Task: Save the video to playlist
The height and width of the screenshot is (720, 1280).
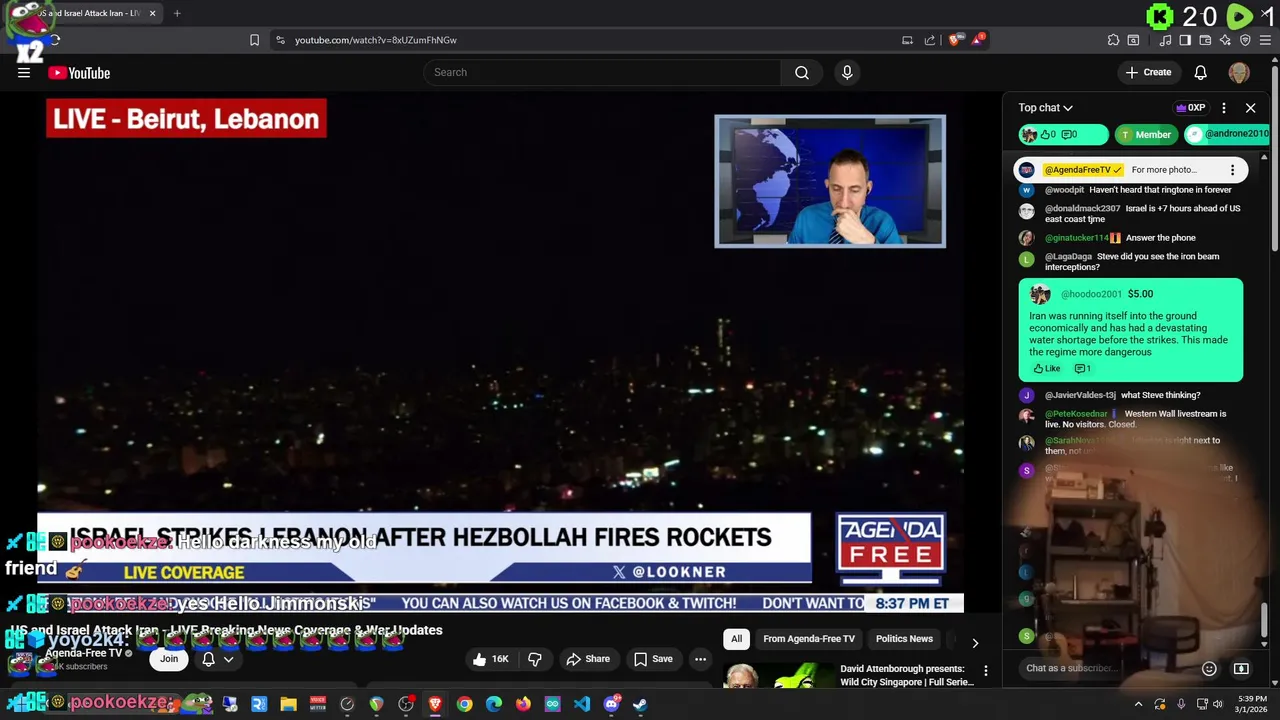Action: point(653,659)
